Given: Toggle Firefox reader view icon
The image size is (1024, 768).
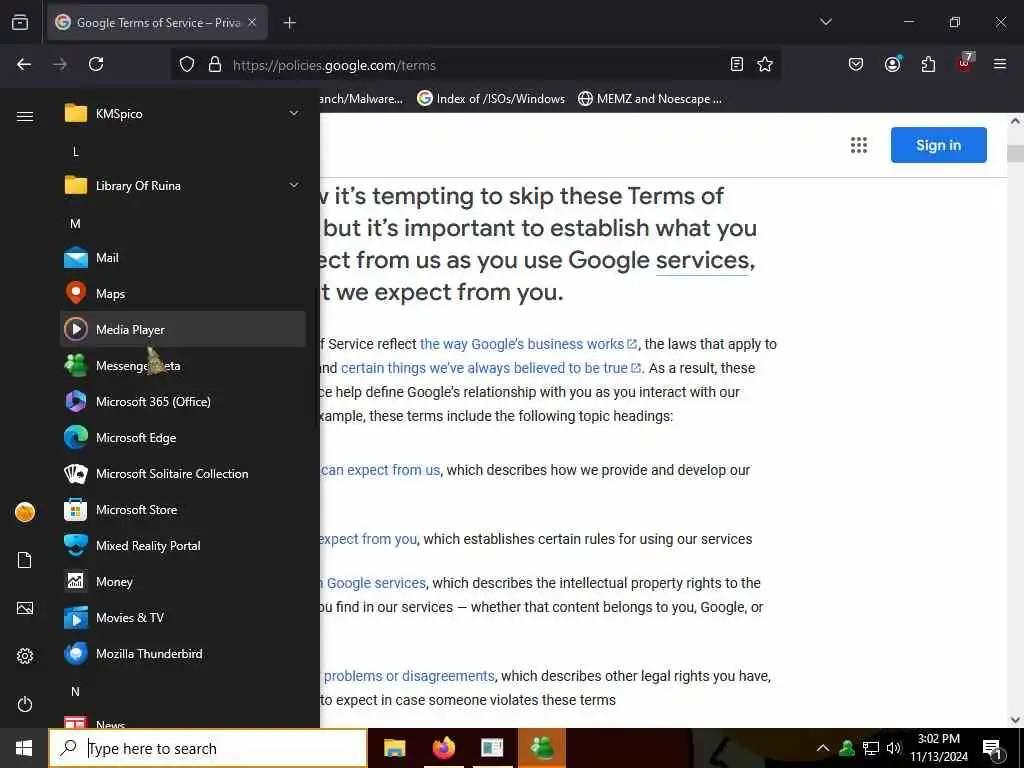Looking at the screenshot, I should 737,64.
